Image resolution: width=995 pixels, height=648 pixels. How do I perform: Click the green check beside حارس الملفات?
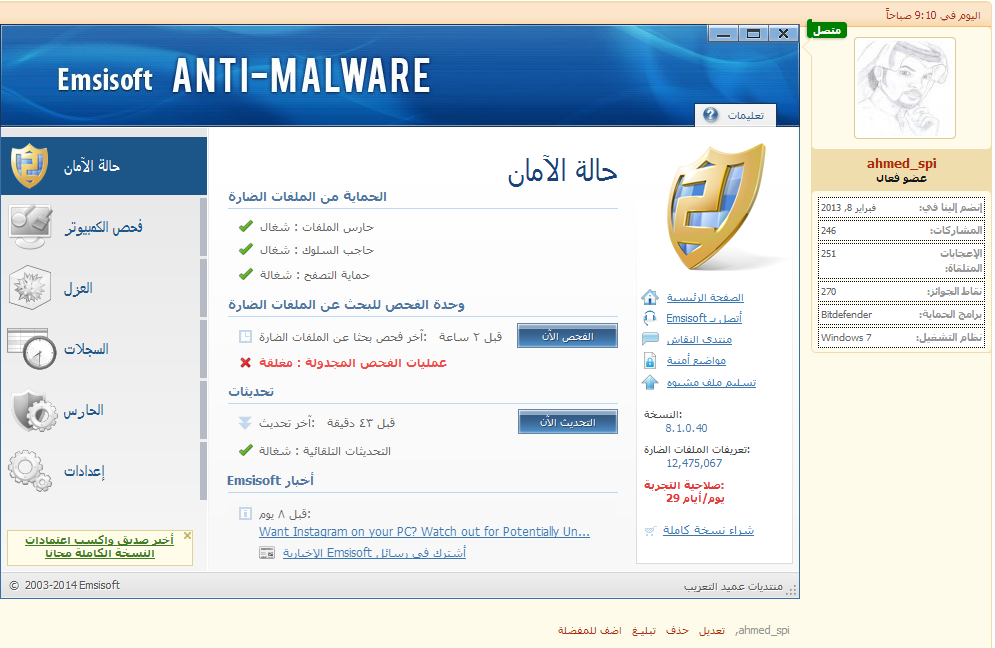tap(246, 227)
